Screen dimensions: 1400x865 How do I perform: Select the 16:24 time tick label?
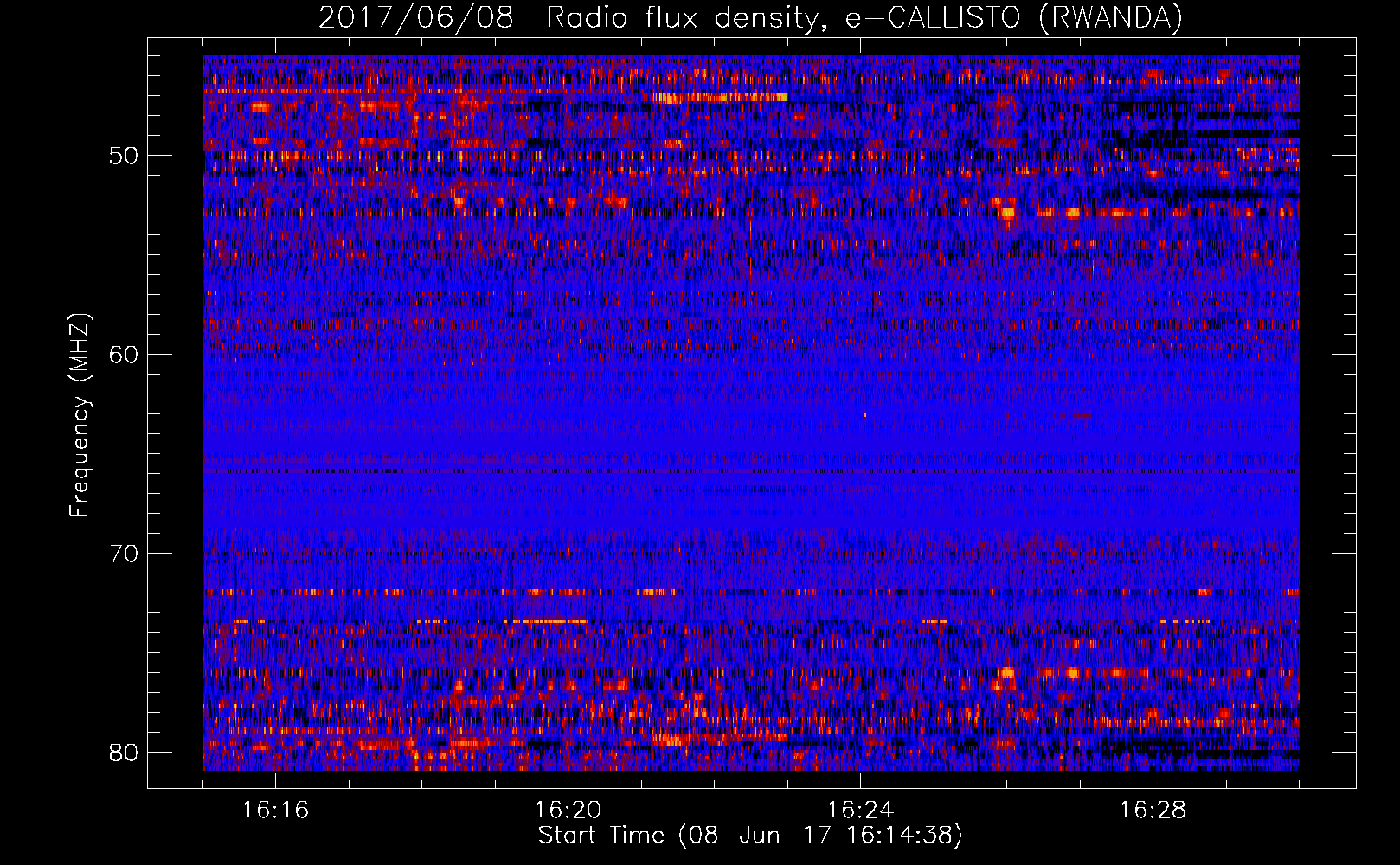[860, 811]
